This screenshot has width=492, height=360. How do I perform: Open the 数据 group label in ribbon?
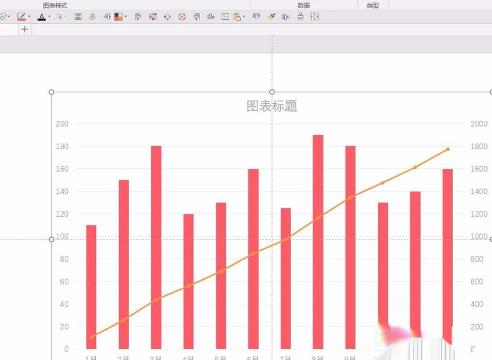[304, 5]
